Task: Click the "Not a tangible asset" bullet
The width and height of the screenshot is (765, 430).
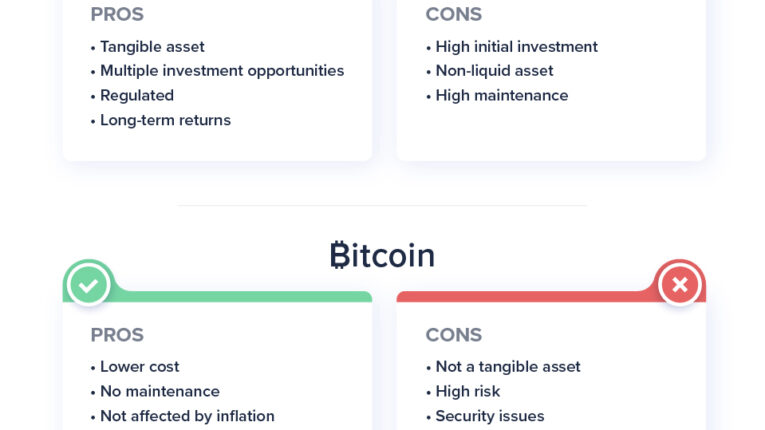Action: coord(508,367)
